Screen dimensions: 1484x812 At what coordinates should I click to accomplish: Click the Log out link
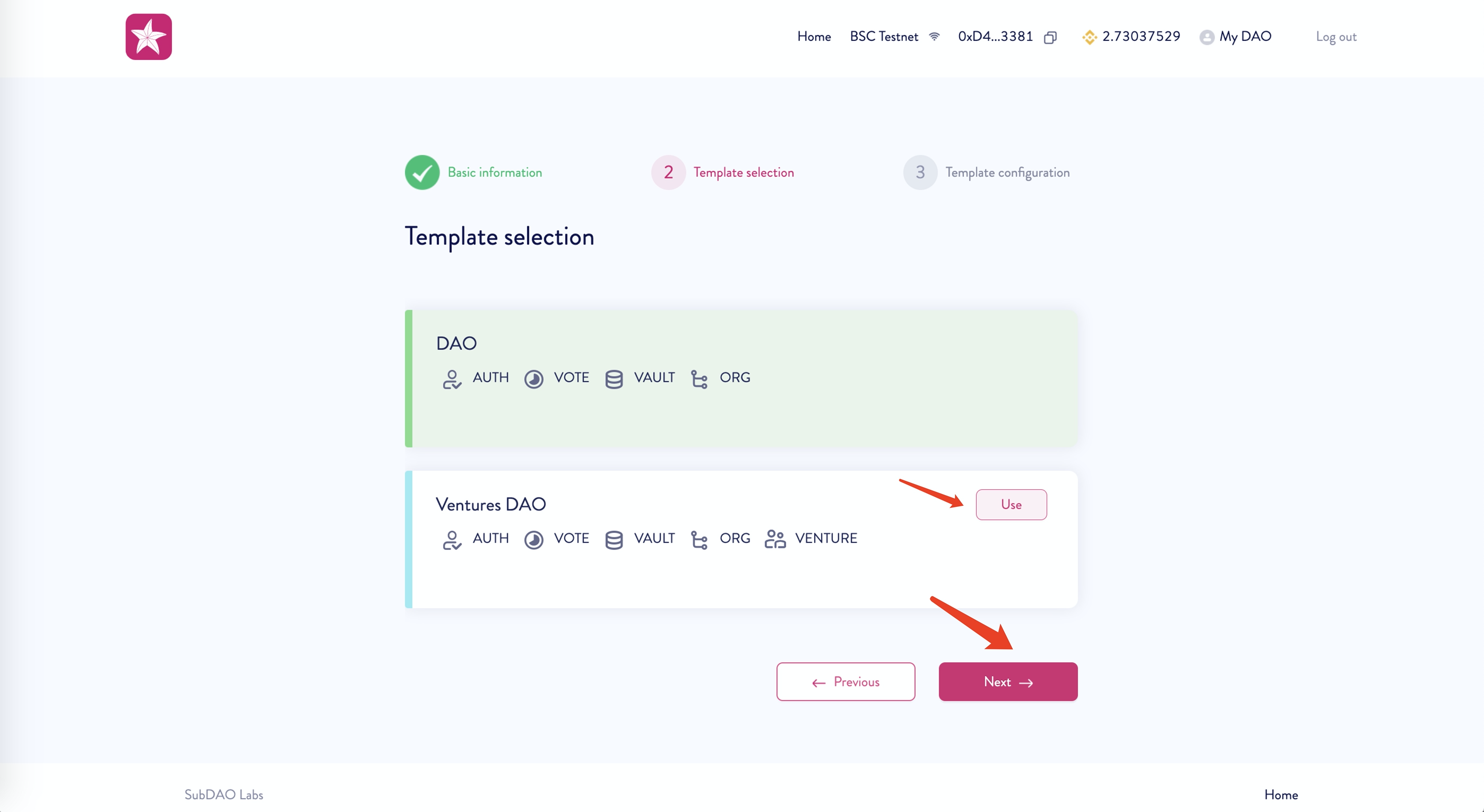(x=1336, y=37)
